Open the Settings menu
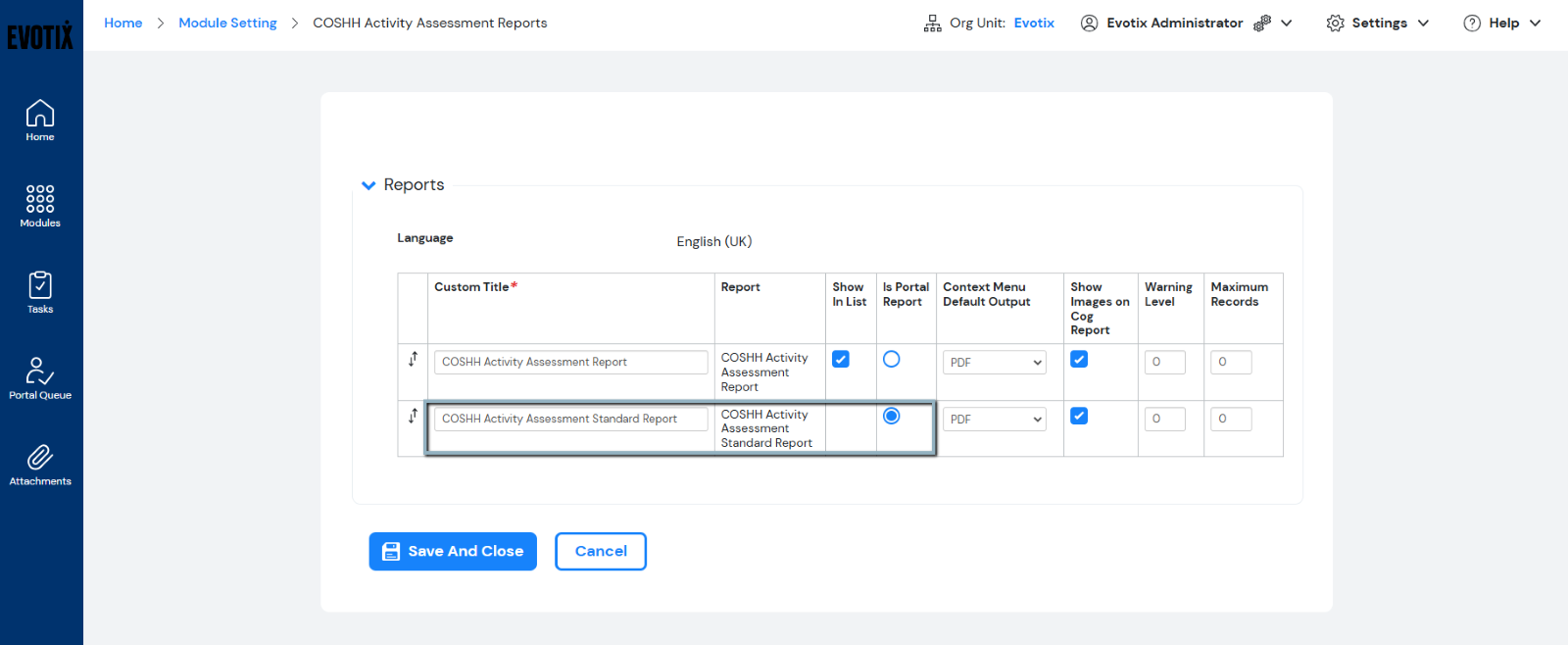1568x645 pixels. coord(1378,23)
